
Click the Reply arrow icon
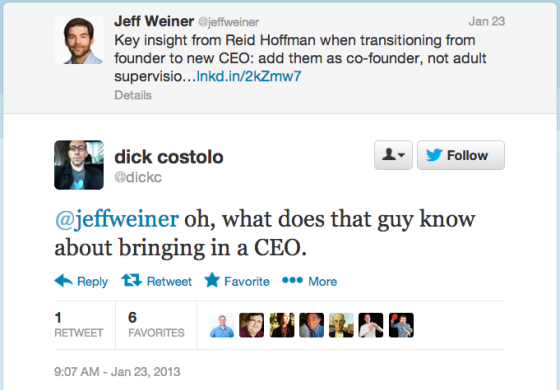point(64,281)
